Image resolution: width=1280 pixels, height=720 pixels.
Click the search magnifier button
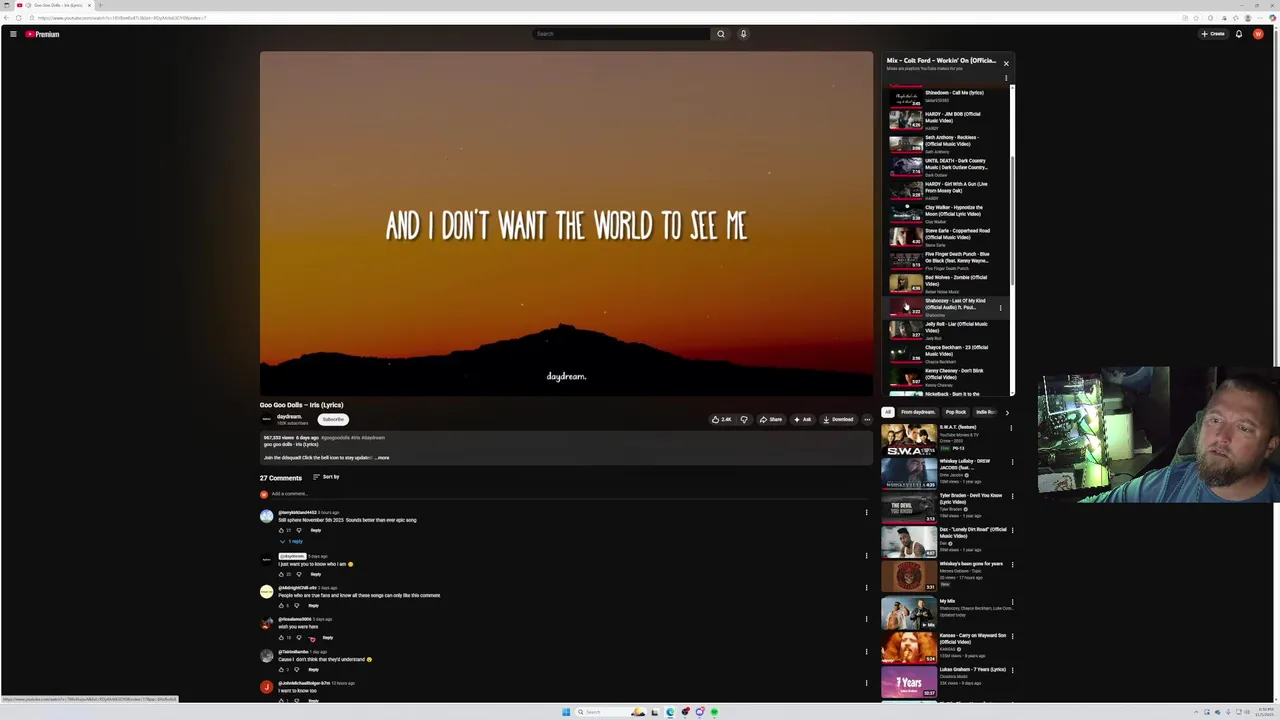720,34
